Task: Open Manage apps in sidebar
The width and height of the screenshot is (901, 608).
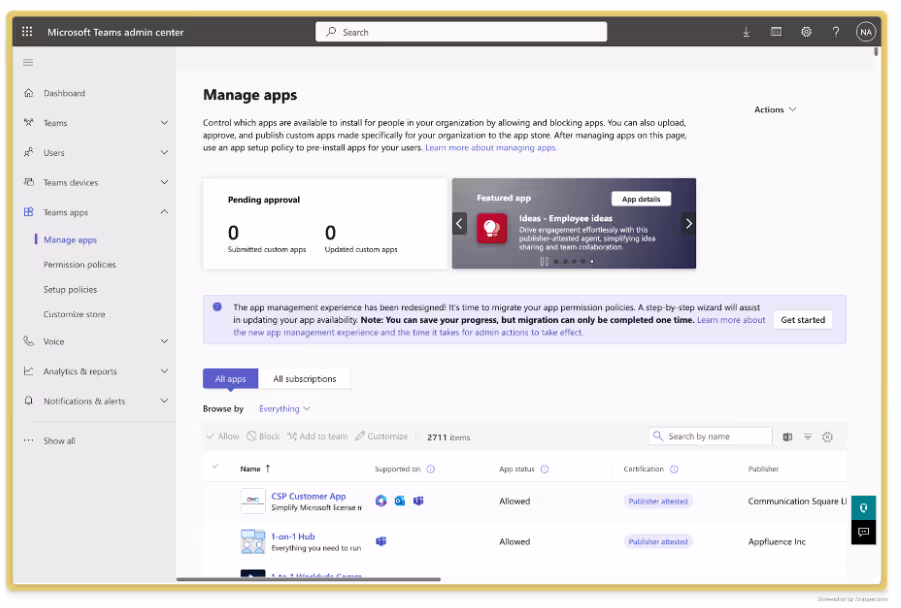Action: pyautogui.click(x=70, y=240)
